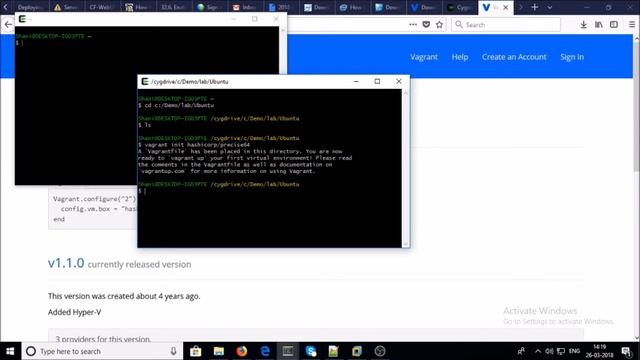Screen dimensions: 640x360
Task: Click Create an Account link
Action: [x=514, y=57]
